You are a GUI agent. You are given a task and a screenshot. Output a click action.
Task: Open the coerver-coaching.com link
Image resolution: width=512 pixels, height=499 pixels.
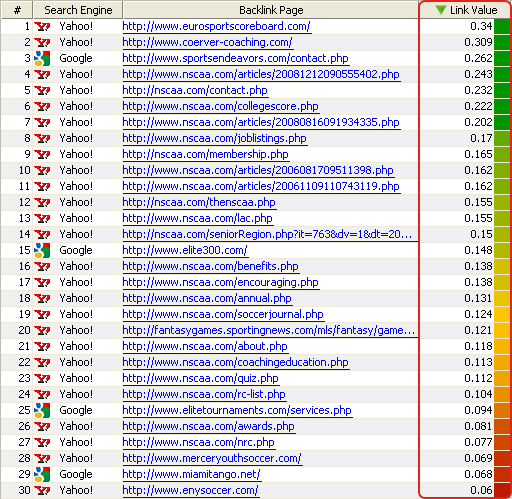208,42
